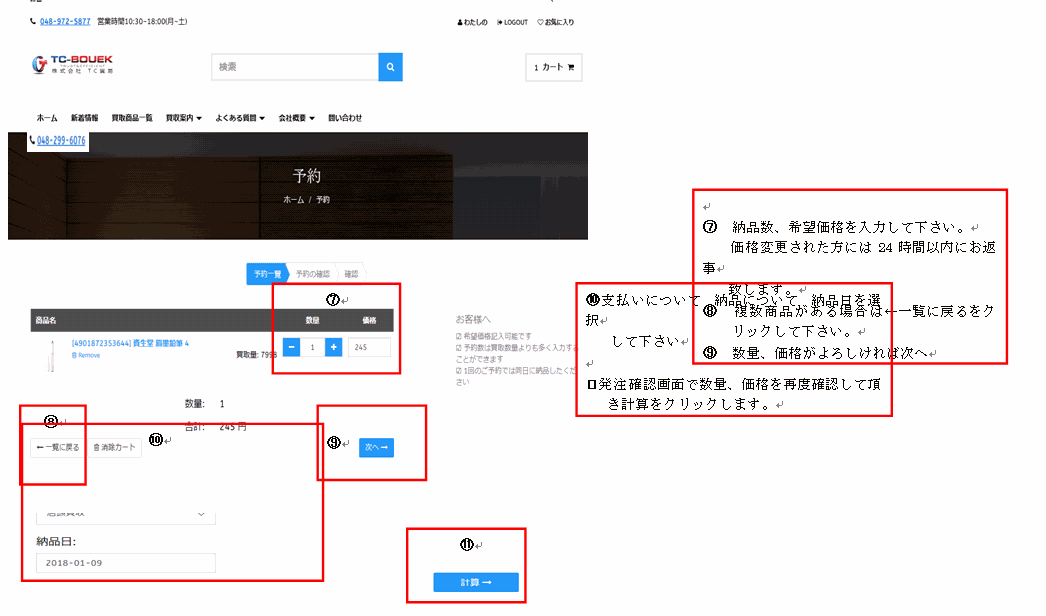Expand the よくある質問 dropdown menu
The height and width of the screenshot is (616, 1046).
[x=240, y=118]
